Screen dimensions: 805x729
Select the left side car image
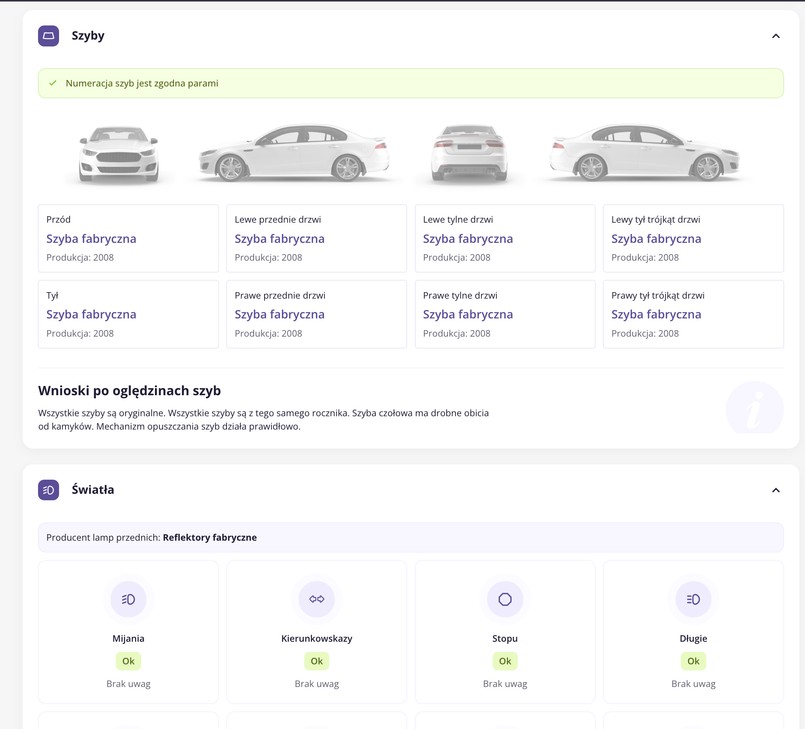coord(294,153)
